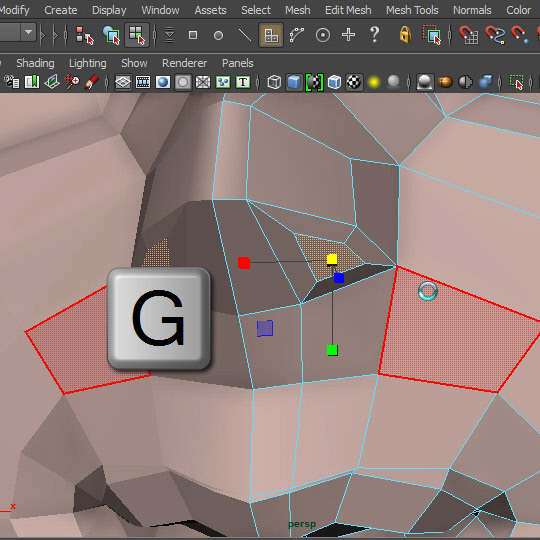540x540 pixels.
Task: Toggle the parametric points circle mask
Action: (x=218, y=35)
